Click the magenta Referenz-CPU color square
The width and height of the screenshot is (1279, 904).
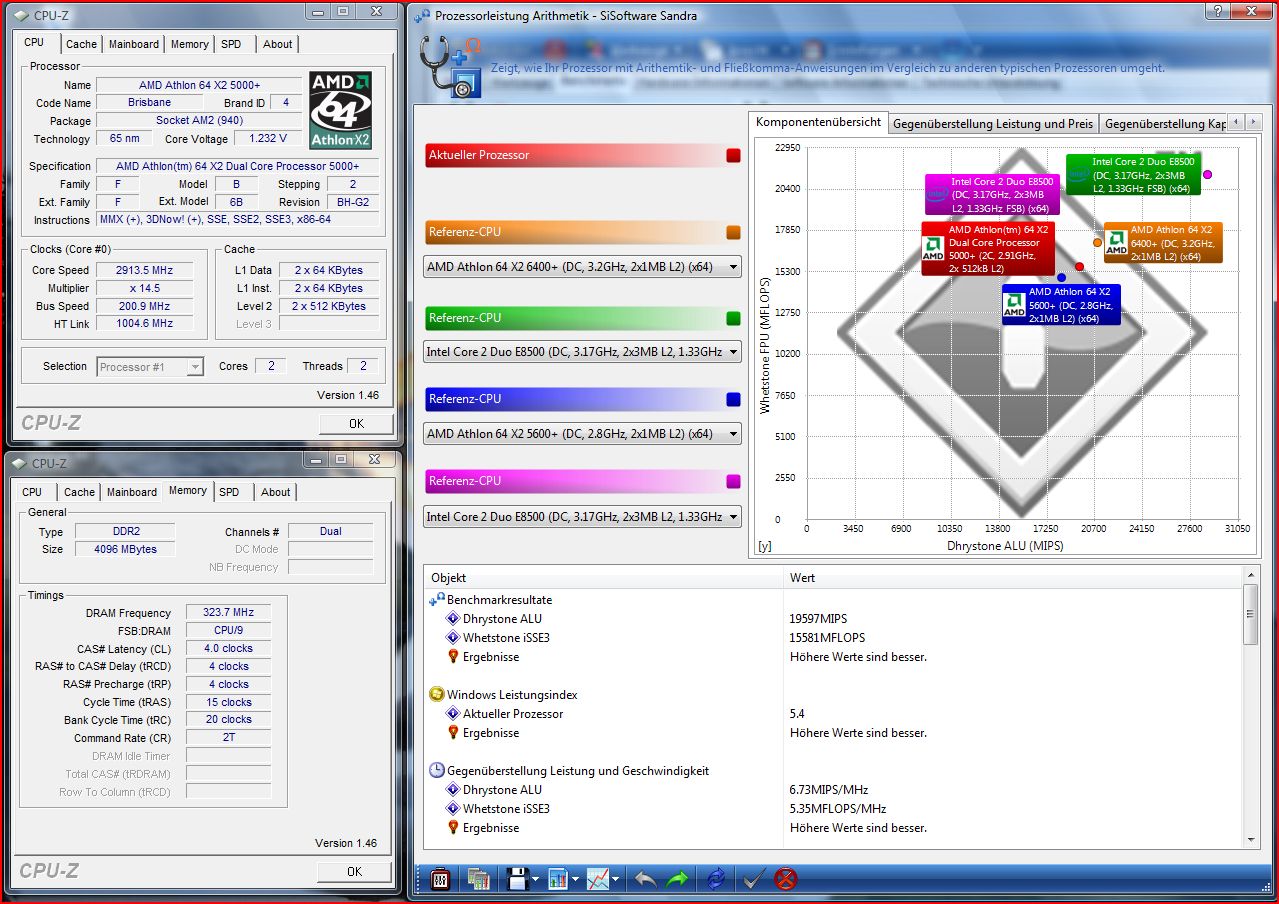733,481
